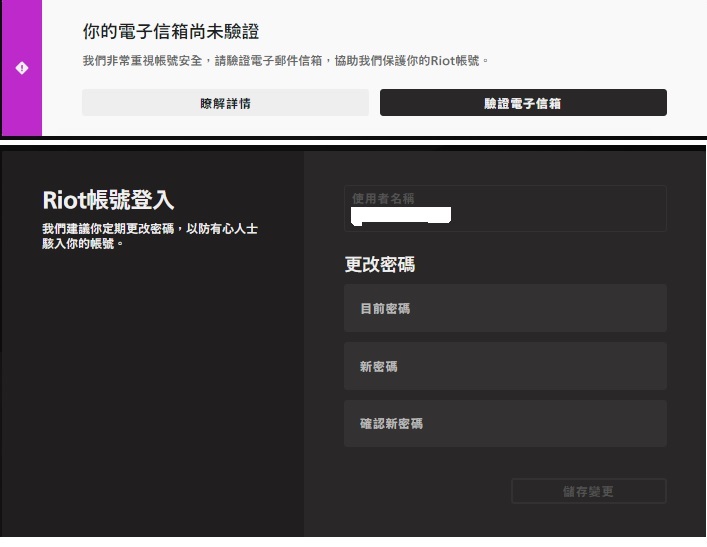
Task: Click the 瞭解詳情 button
Action: click(x=225, y=103)
